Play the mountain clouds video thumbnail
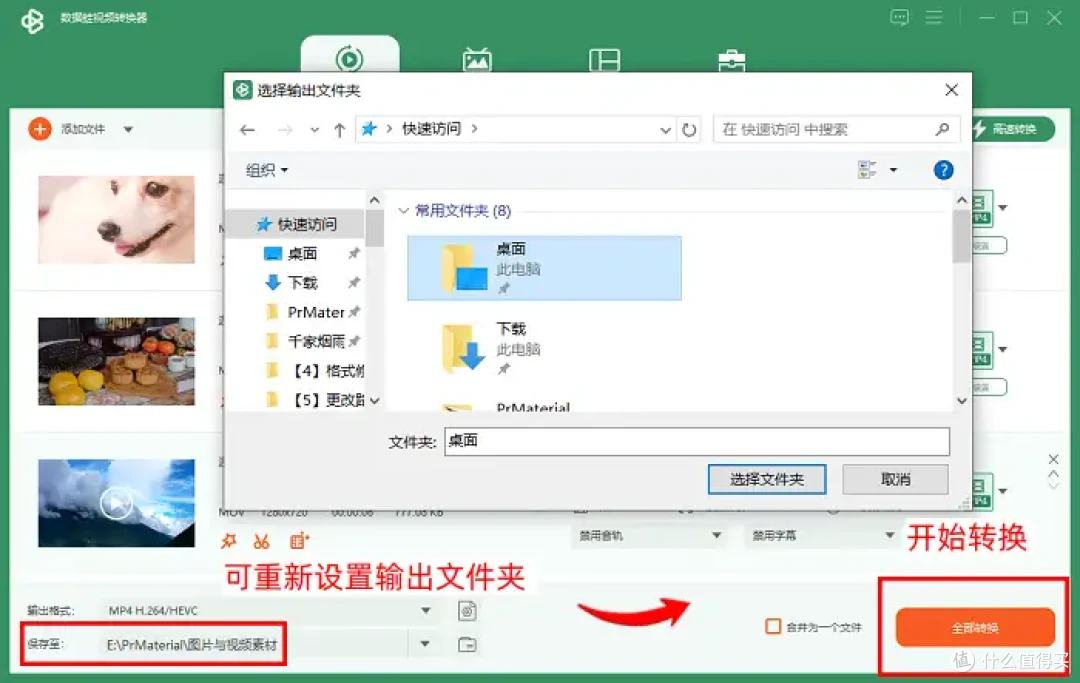This screenshot has width=1080, height=683. click(116, 503)
